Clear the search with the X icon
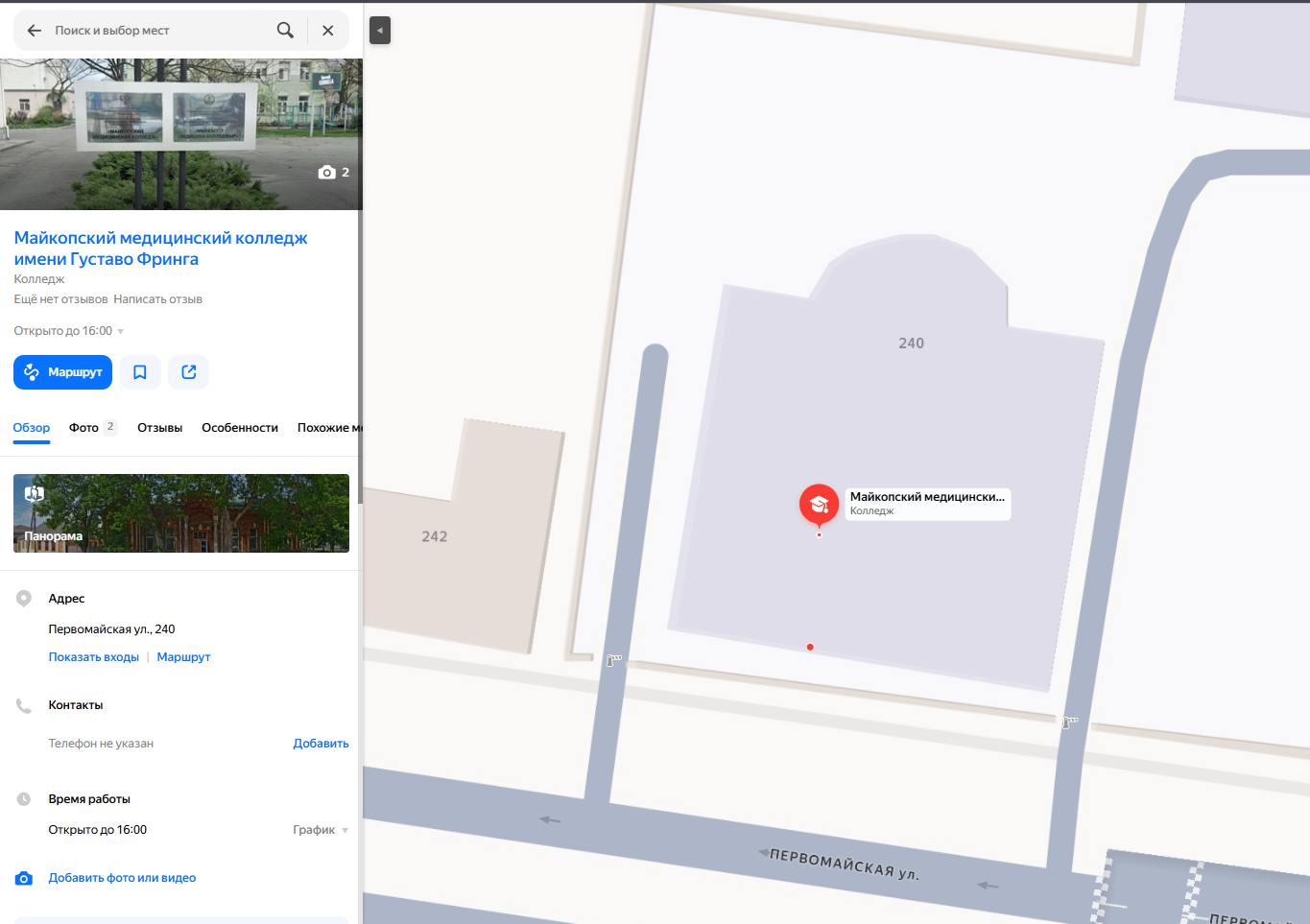1310x924 pixels. click(328, 31)
